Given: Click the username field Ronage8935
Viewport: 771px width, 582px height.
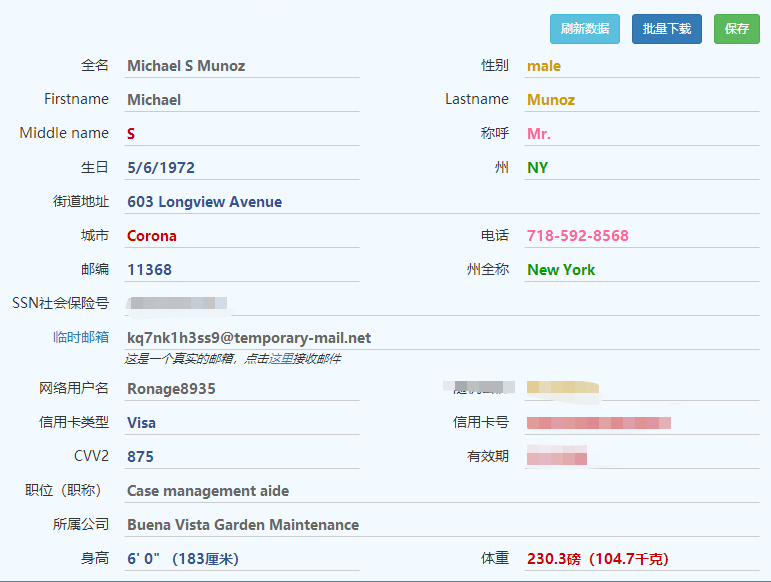Looking at the screenshot, I should point(242,389).
